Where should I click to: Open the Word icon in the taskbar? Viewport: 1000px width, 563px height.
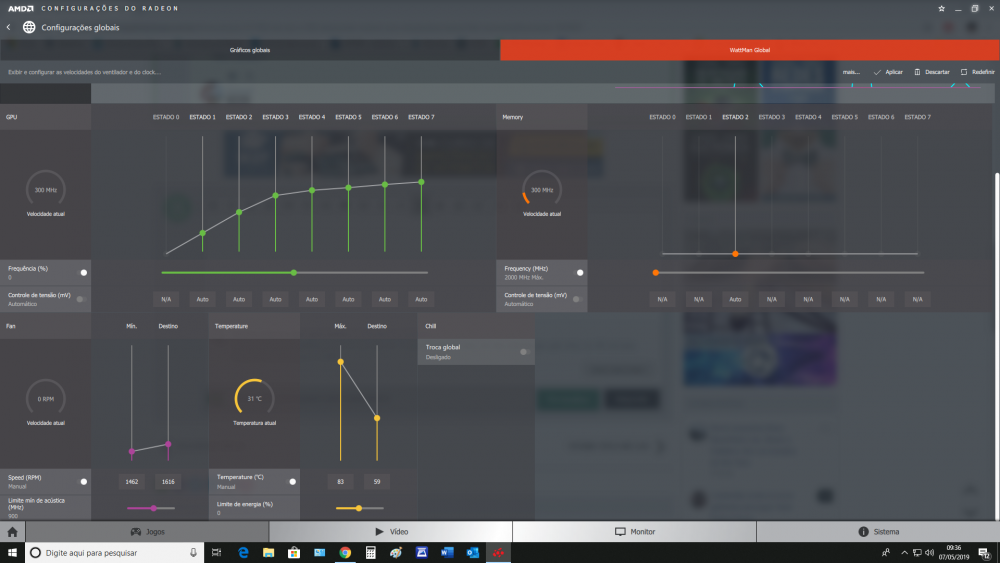pos(447,553)
